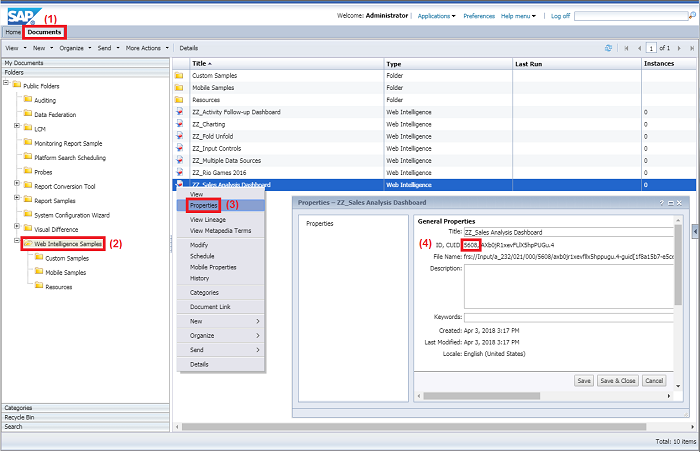The image size is (700, 452).
Task: Expand the Report Samples folder node
Action: point(16,199)
